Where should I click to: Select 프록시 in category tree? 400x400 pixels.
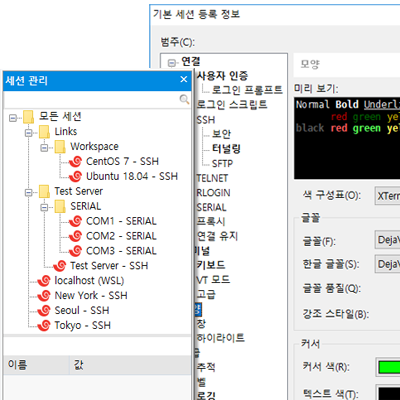(x=211, y=221)
